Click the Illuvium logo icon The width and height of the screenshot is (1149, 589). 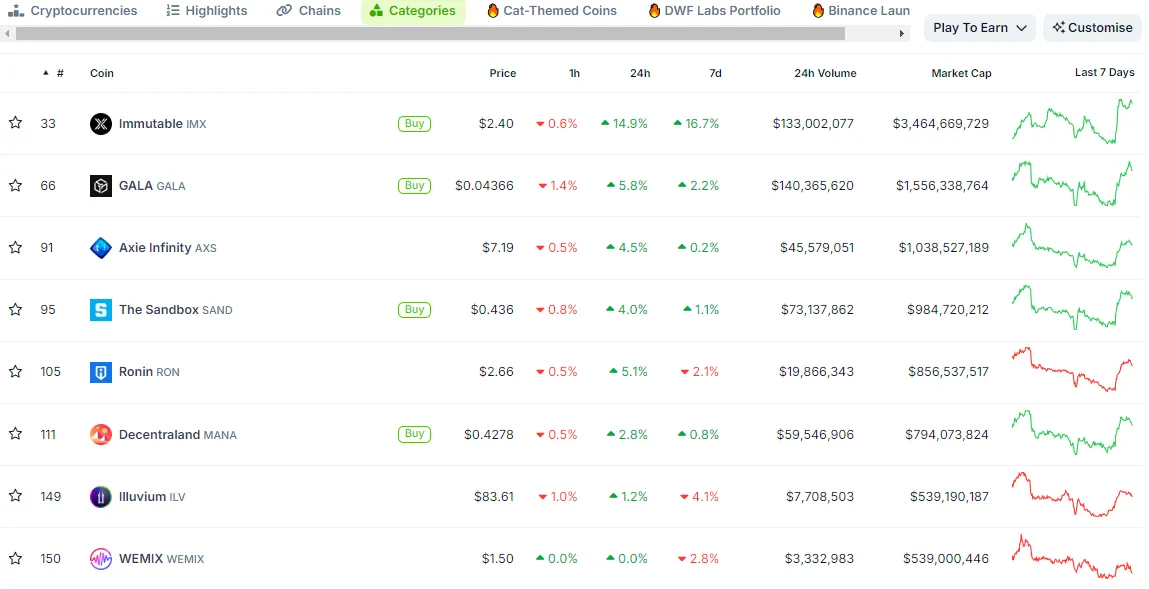(100, 497)
